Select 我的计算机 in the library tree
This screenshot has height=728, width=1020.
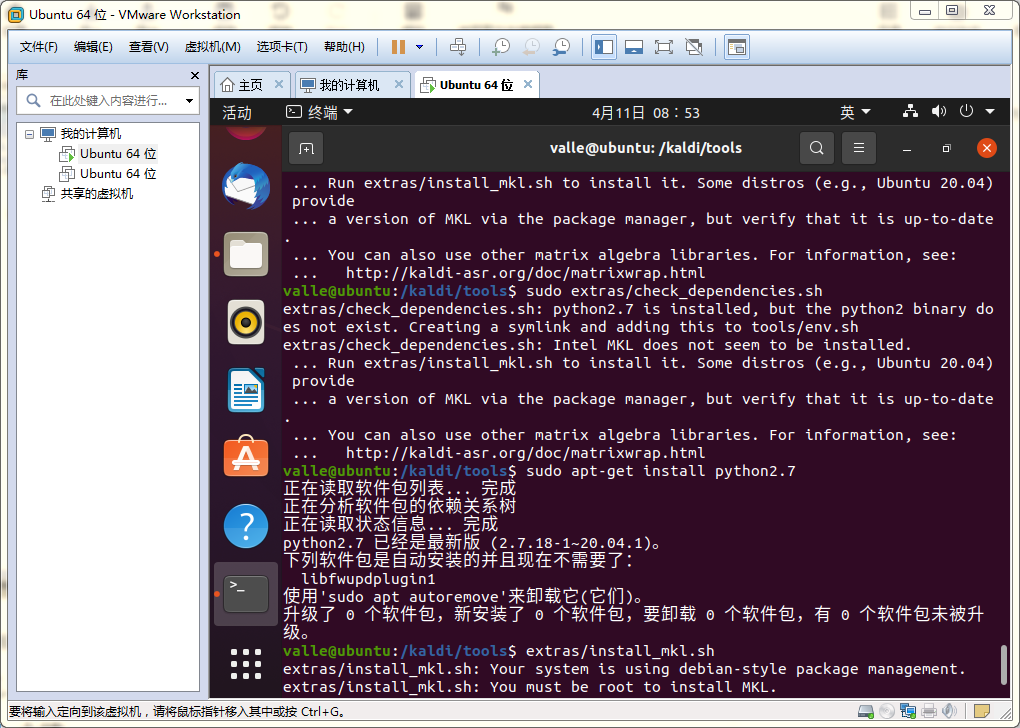[90, 134]
